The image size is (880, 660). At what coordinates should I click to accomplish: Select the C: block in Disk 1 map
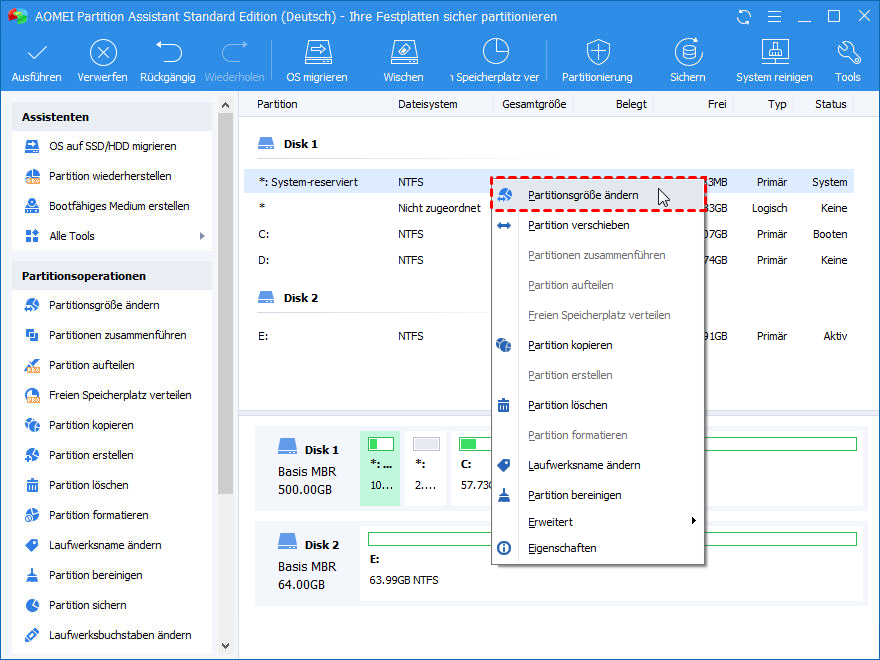coord(471,468)
